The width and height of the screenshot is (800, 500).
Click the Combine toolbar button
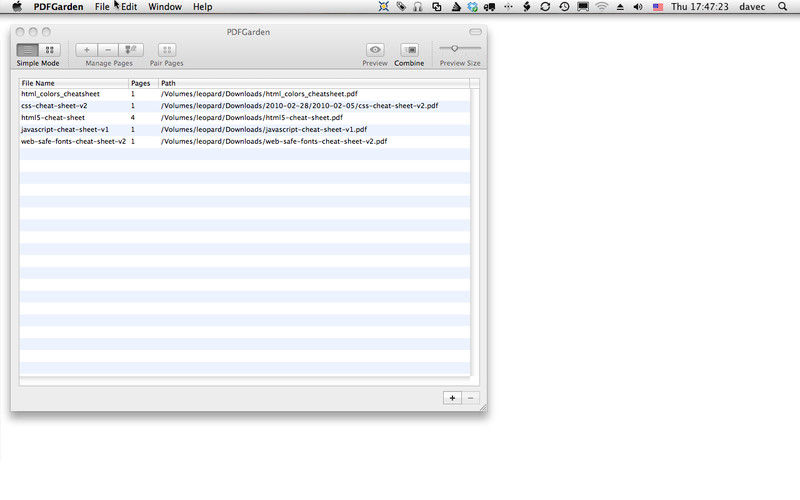[x=409, y=50]
